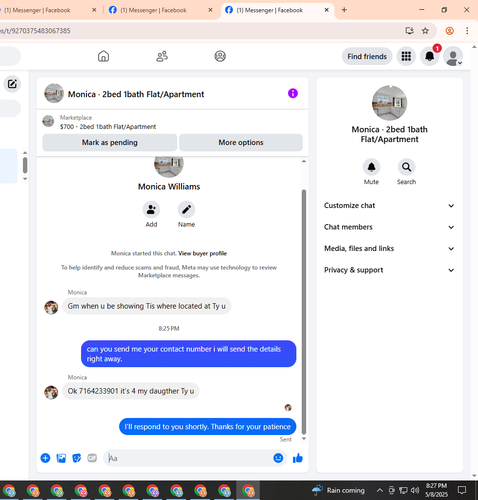Click install app icon in address bar
478x500 pixels.
click(409, 31)
